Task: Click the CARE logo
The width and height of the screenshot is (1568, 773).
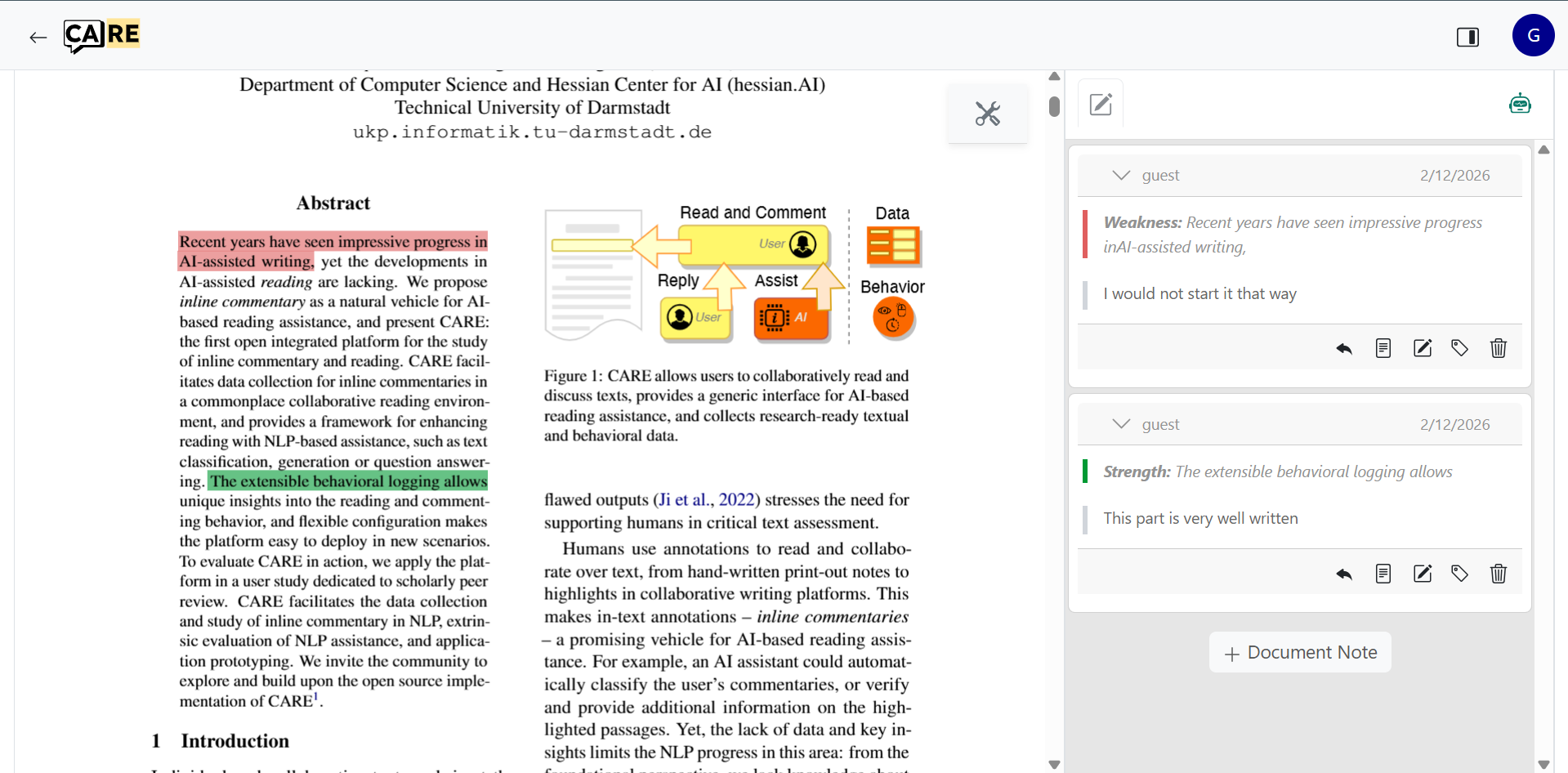Action: pos(102,35)
